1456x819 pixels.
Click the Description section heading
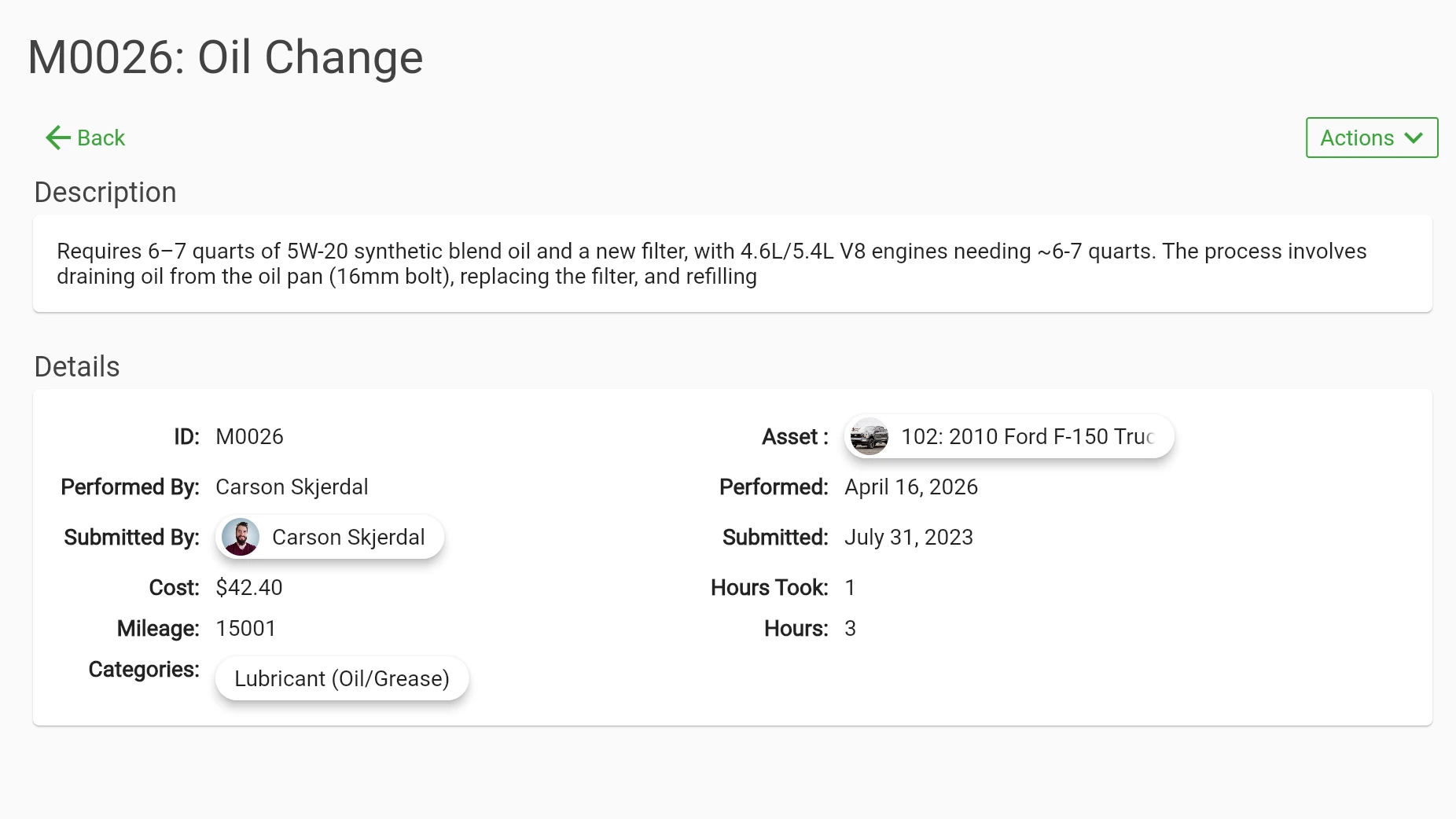(105, 193)
